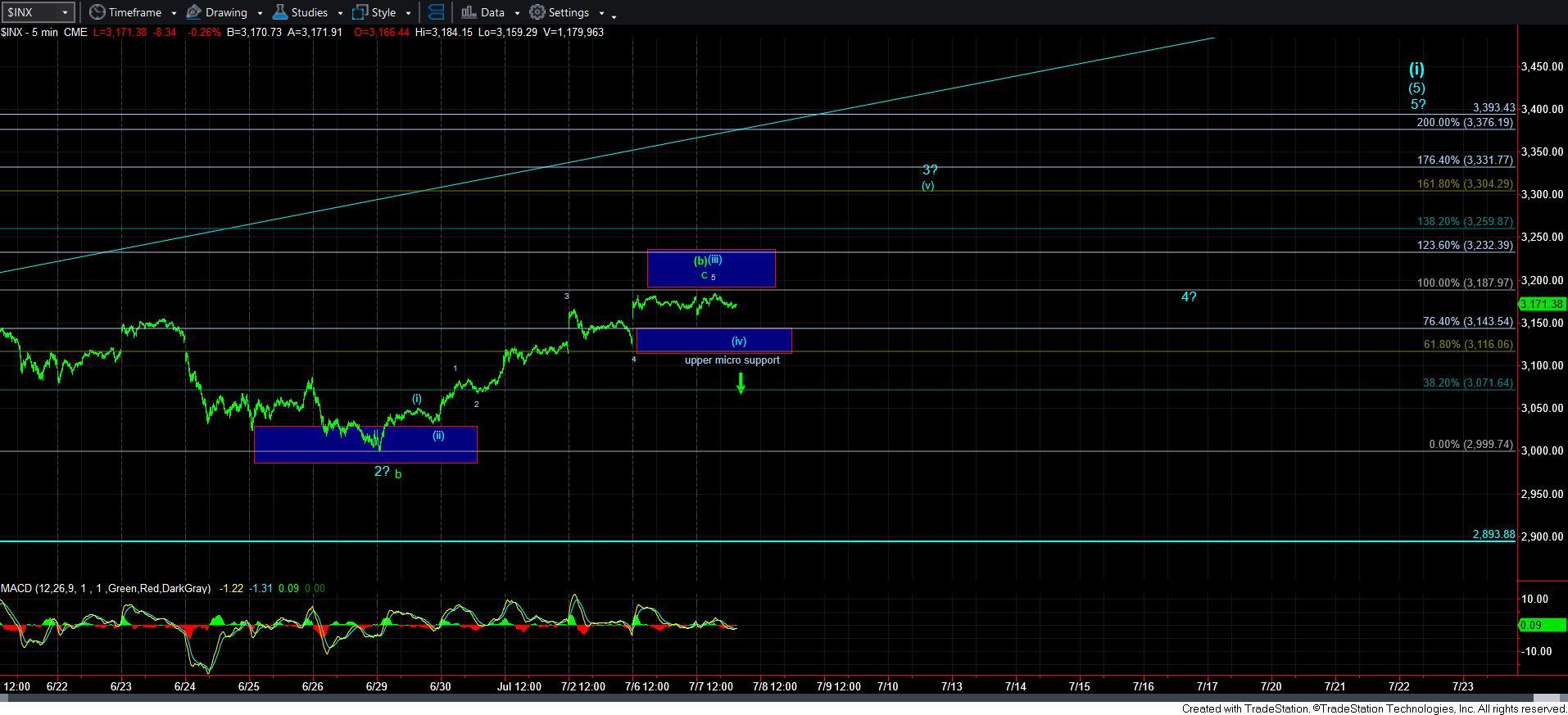Click the blue linked-panels icon in toolbar
This screenshot has height=715, width=1568.
point(436,12)
